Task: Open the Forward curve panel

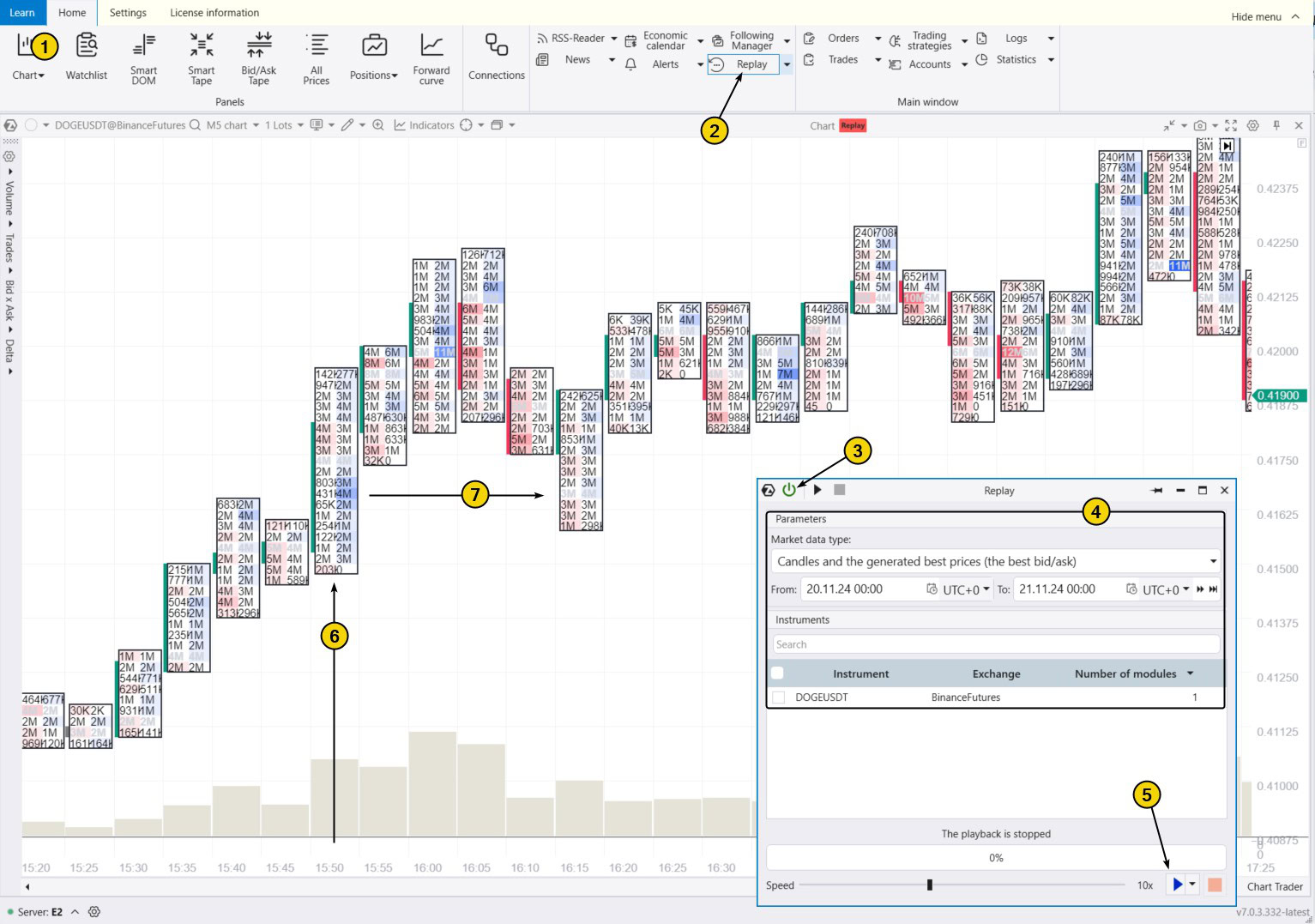Action: (431, 57)
